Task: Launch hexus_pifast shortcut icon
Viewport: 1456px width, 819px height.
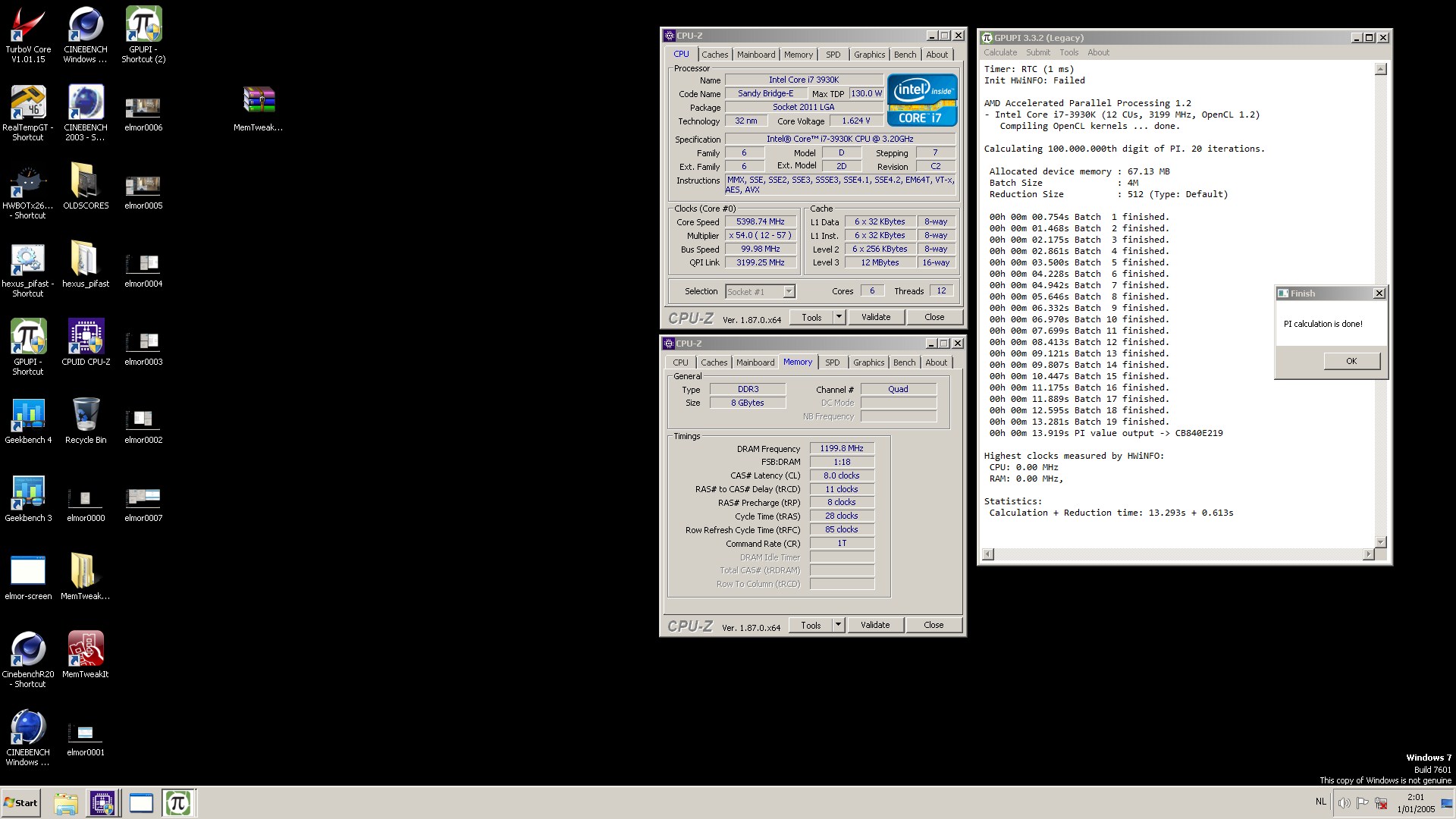Action: click(28, 269)
